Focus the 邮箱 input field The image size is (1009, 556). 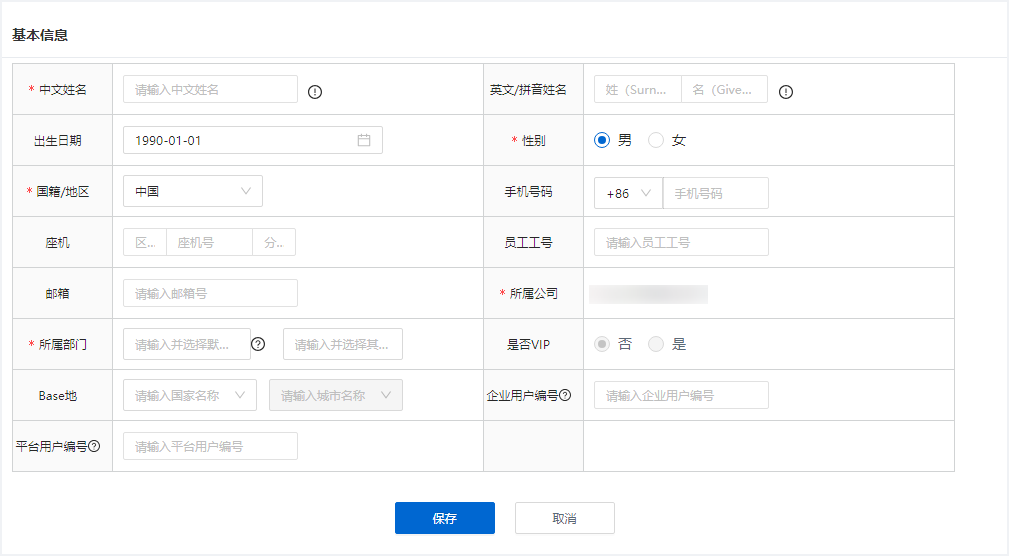(x=210, y=293)
